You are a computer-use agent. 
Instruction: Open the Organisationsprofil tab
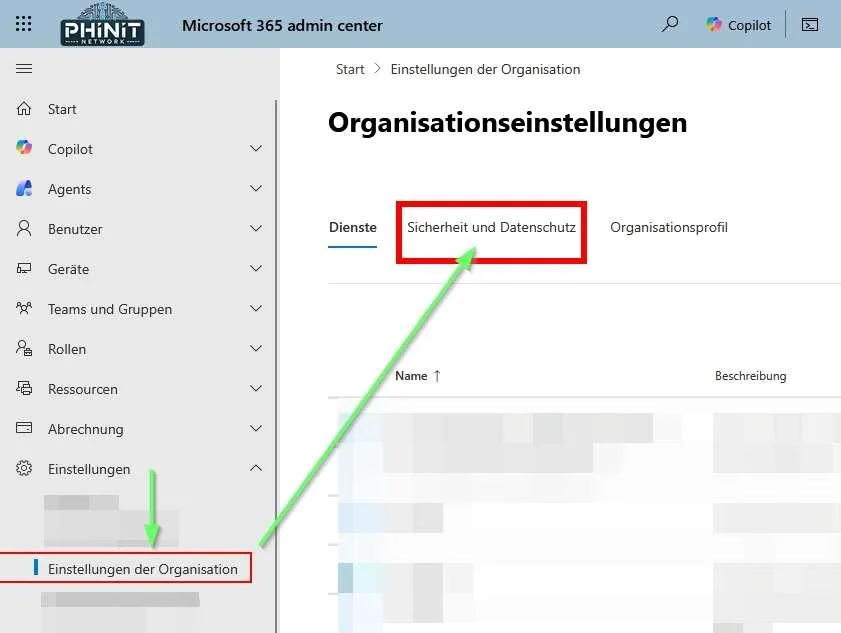(x=668, y=227)
